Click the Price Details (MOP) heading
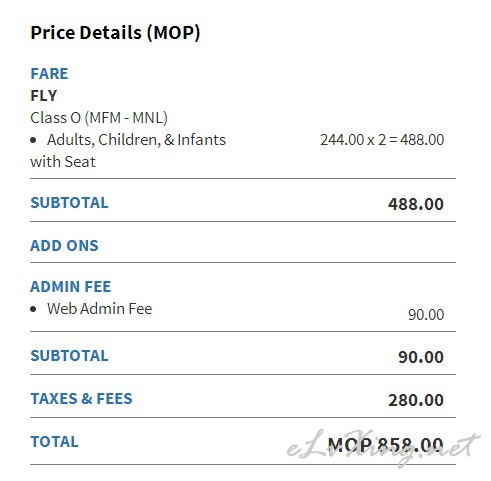 tap(115, 33)
